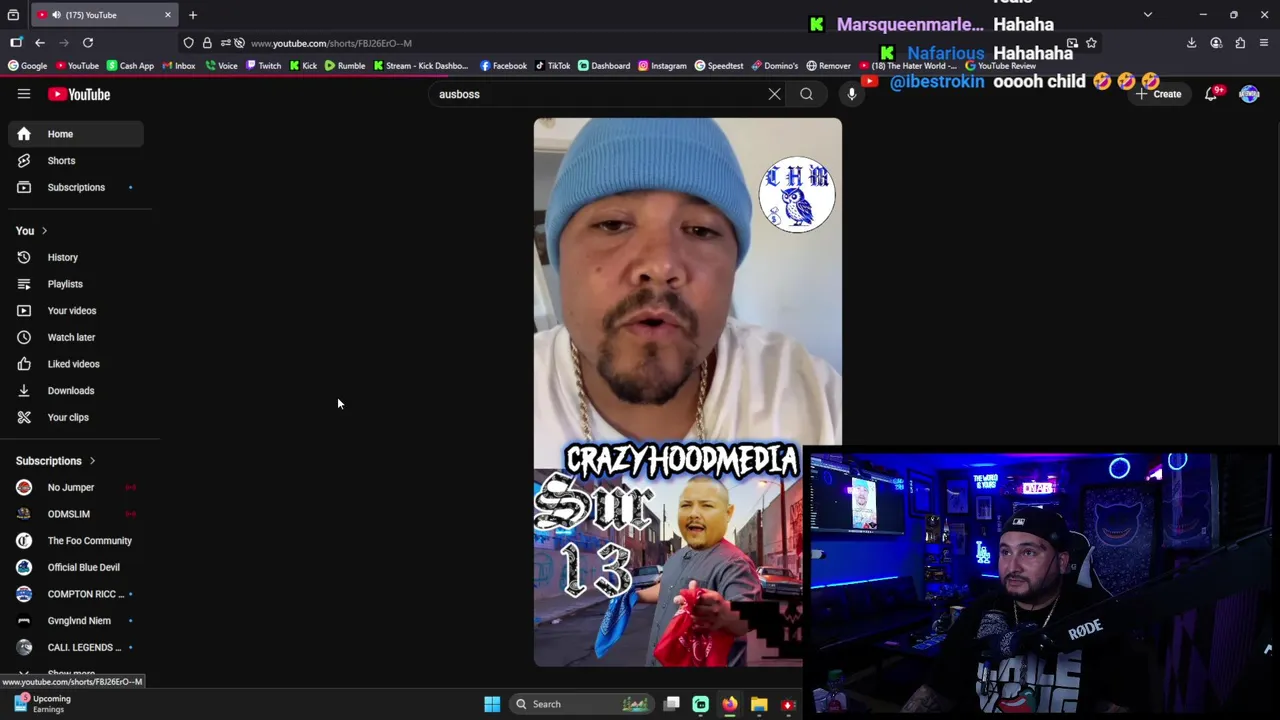Viewport: 1280px width, 720px height.
Task: Click the Create button
Action: [x=1159, y=94]
